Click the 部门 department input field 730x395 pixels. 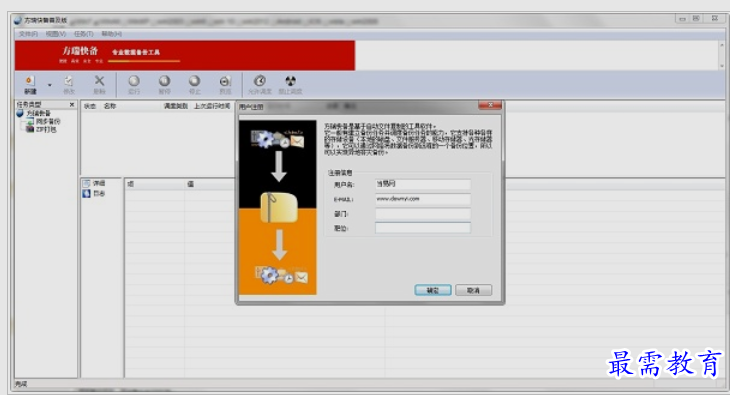tap(423, 214)
